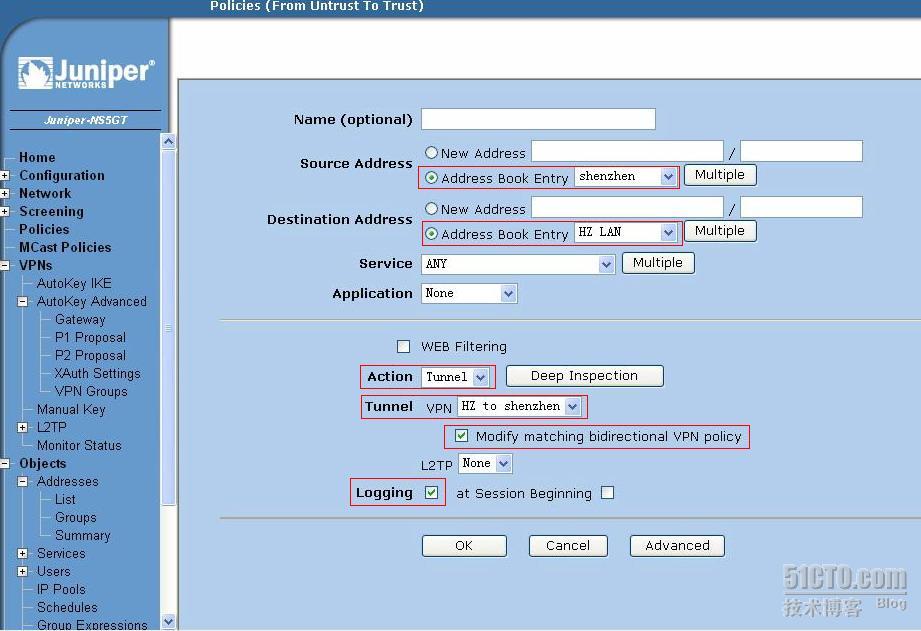The image size is (921, 631).
Task: Open Policies in the sidebar
Action: point(44,229)
